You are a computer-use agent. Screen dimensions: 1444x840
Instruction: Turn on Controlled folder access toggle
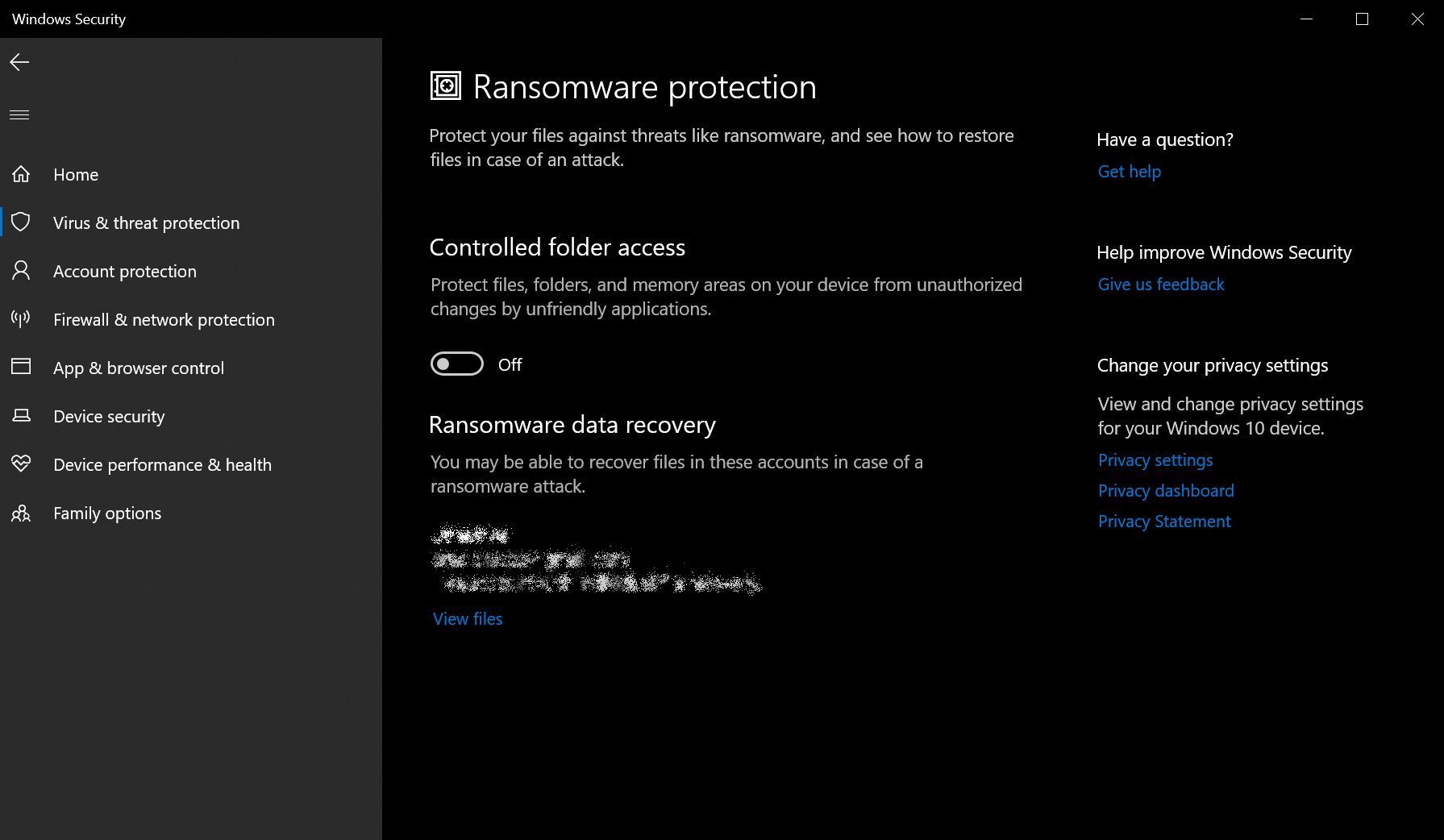(457, 364)
